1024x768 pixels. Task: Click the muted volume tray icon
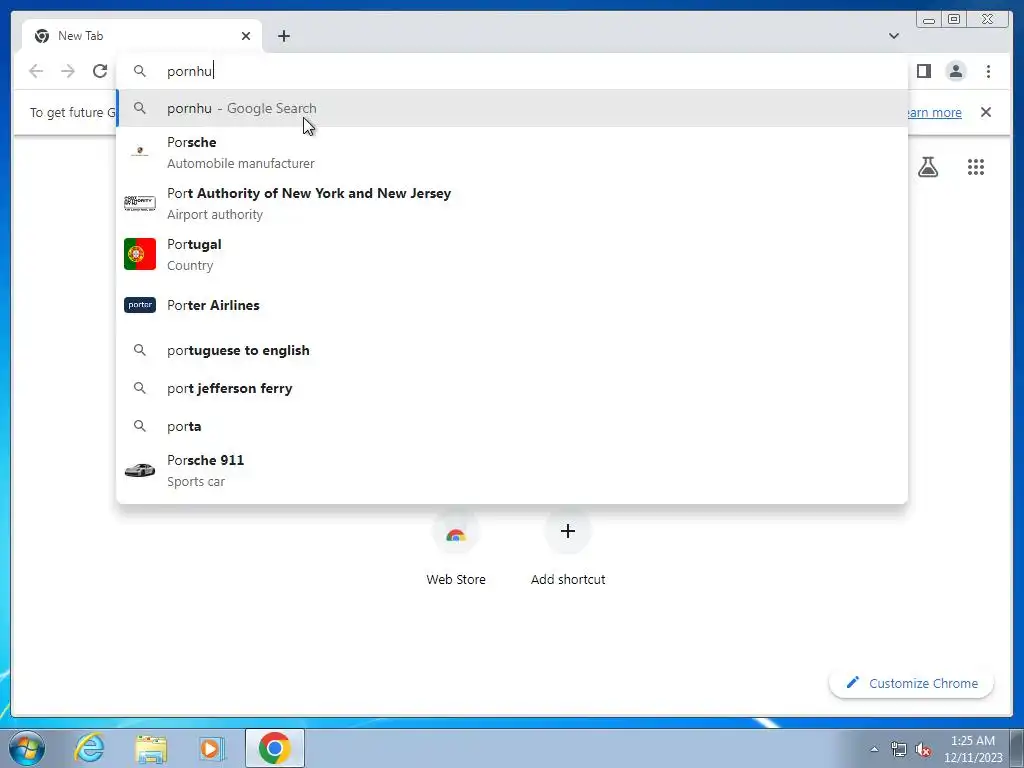tap(923, 749)
